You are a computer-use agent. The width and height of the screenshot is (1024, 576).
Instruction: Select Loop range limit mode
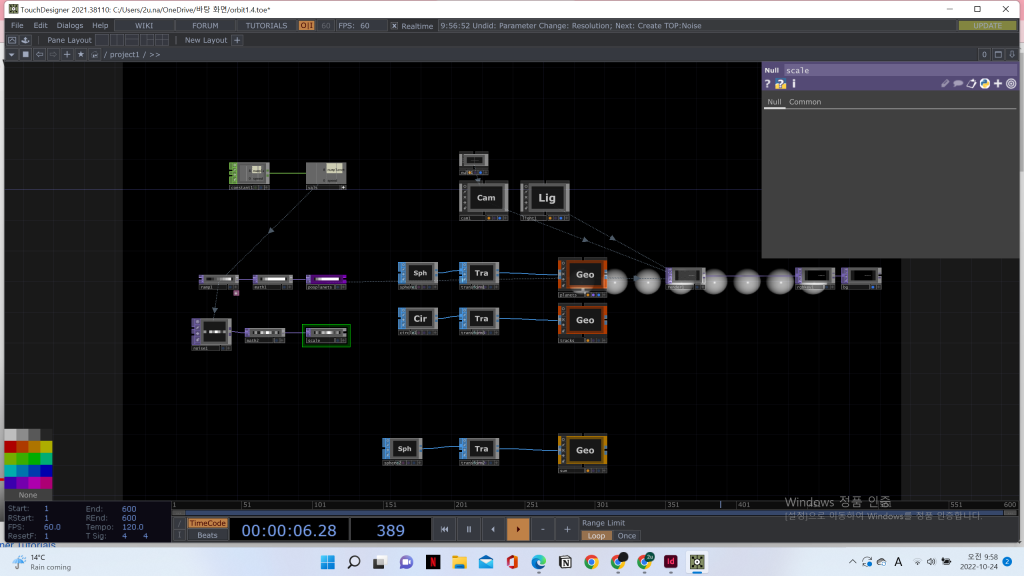(596, 536)
